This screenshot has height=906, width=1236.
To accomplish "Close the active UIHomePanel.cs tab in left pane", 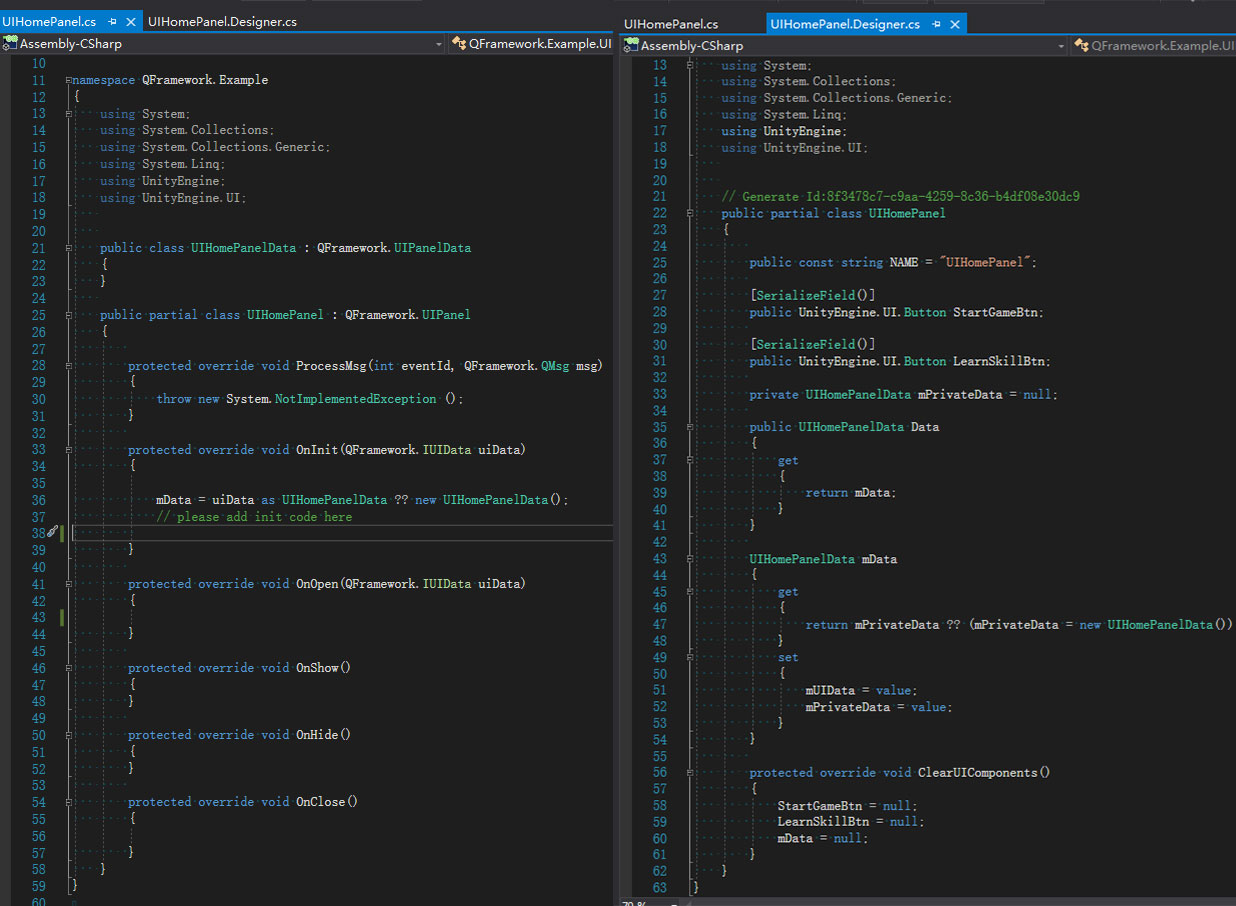I will 131,21.
